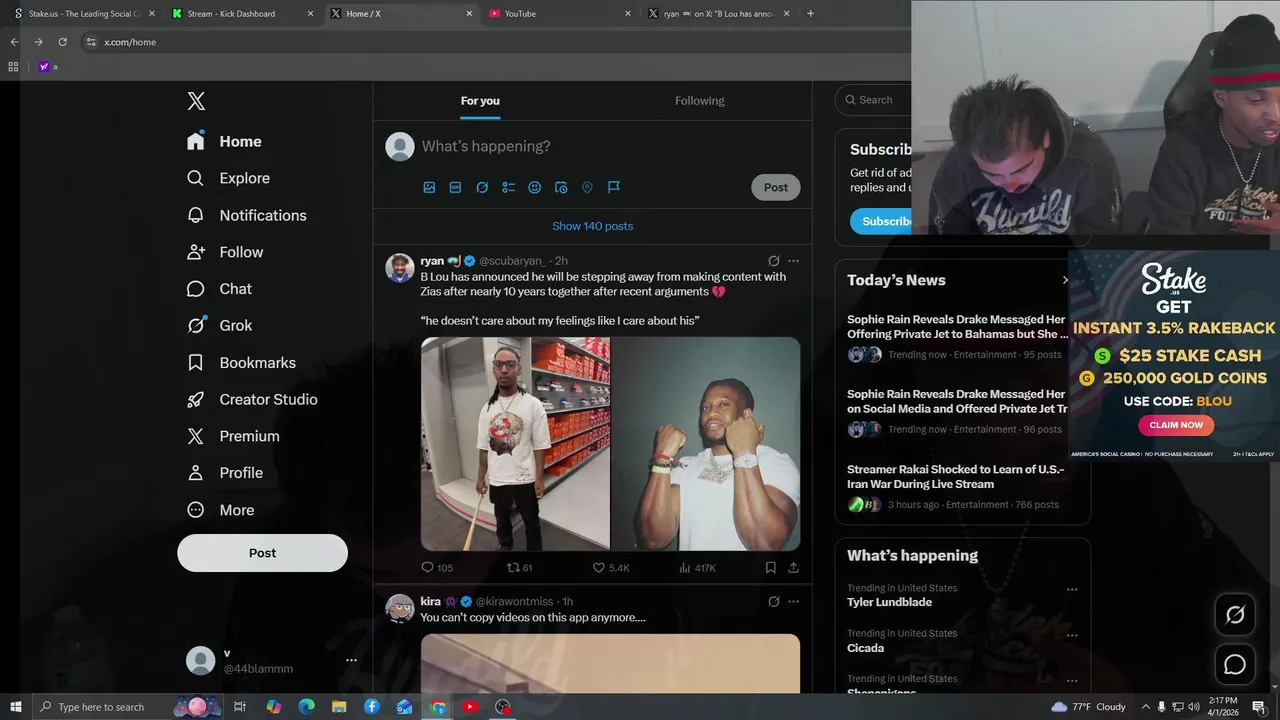Screen dimensions: 1280x720
Task: Open account menu dots beside @44blammm
Action: [x=351, y=660]
